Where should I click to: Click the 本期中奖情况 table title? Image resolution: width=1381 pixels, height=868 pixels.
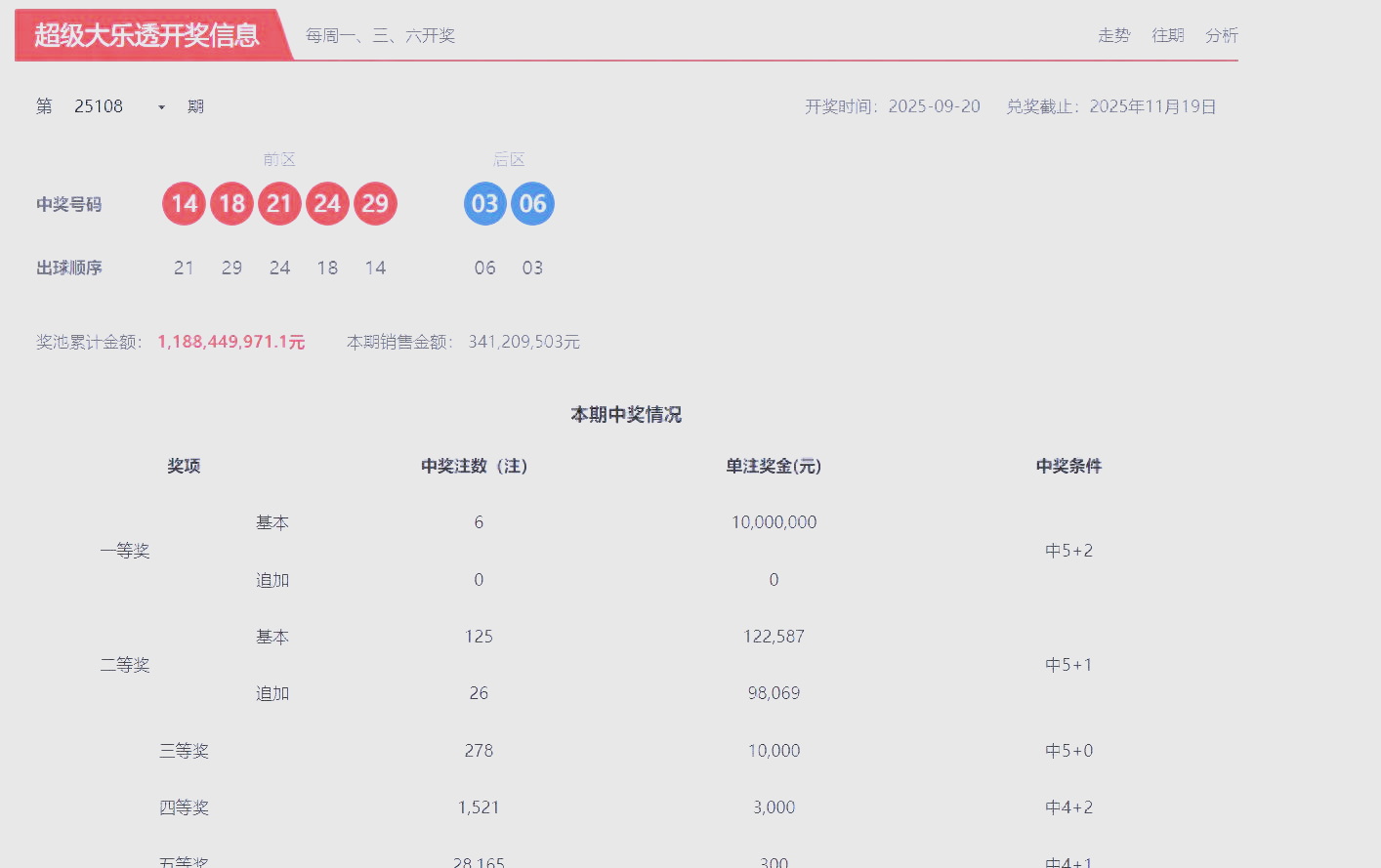click(626, 415)
